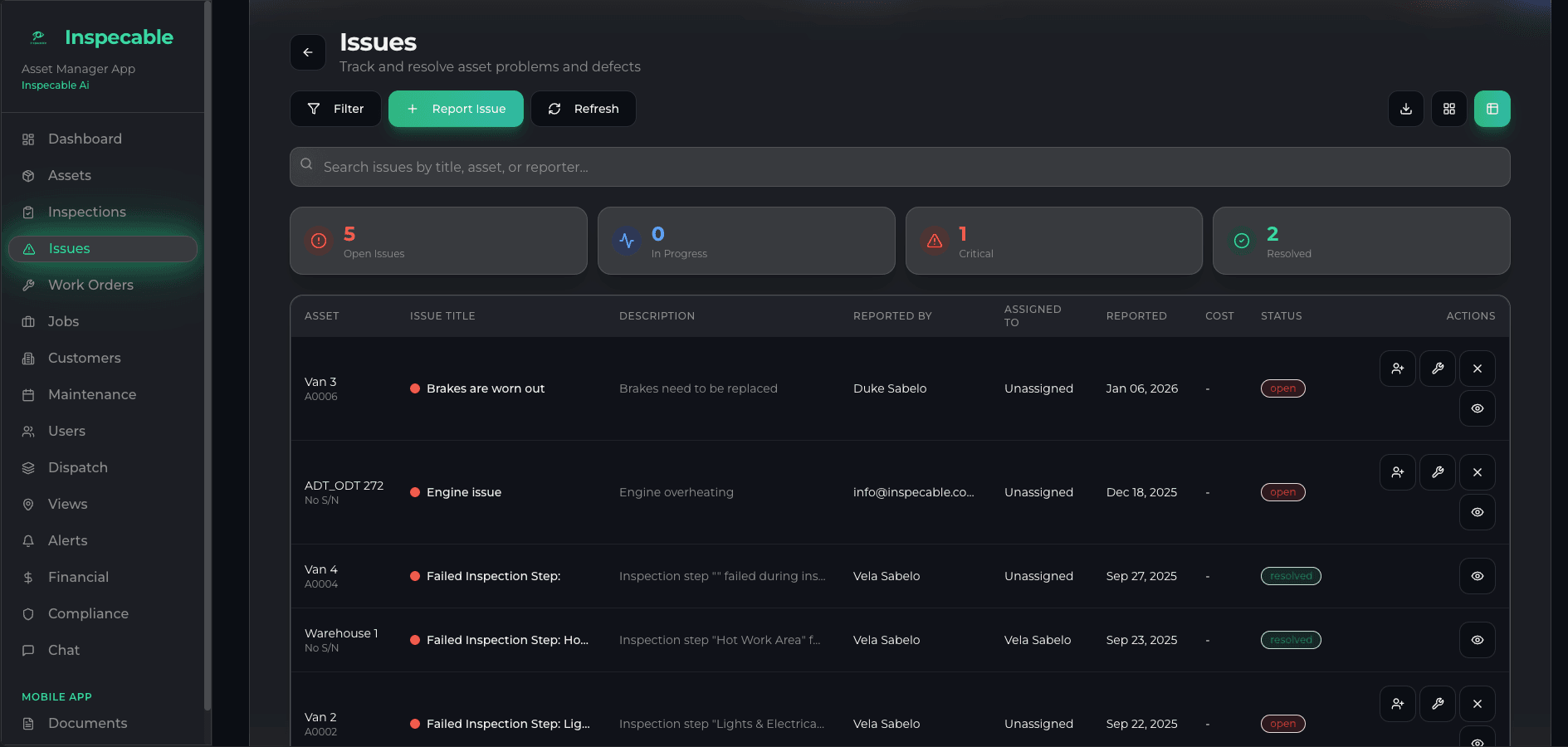Click the Critical stat card
Image resolution: width=1568 pixels, height=747 pixels.
pyautogui.click(x=1054, y=241)
